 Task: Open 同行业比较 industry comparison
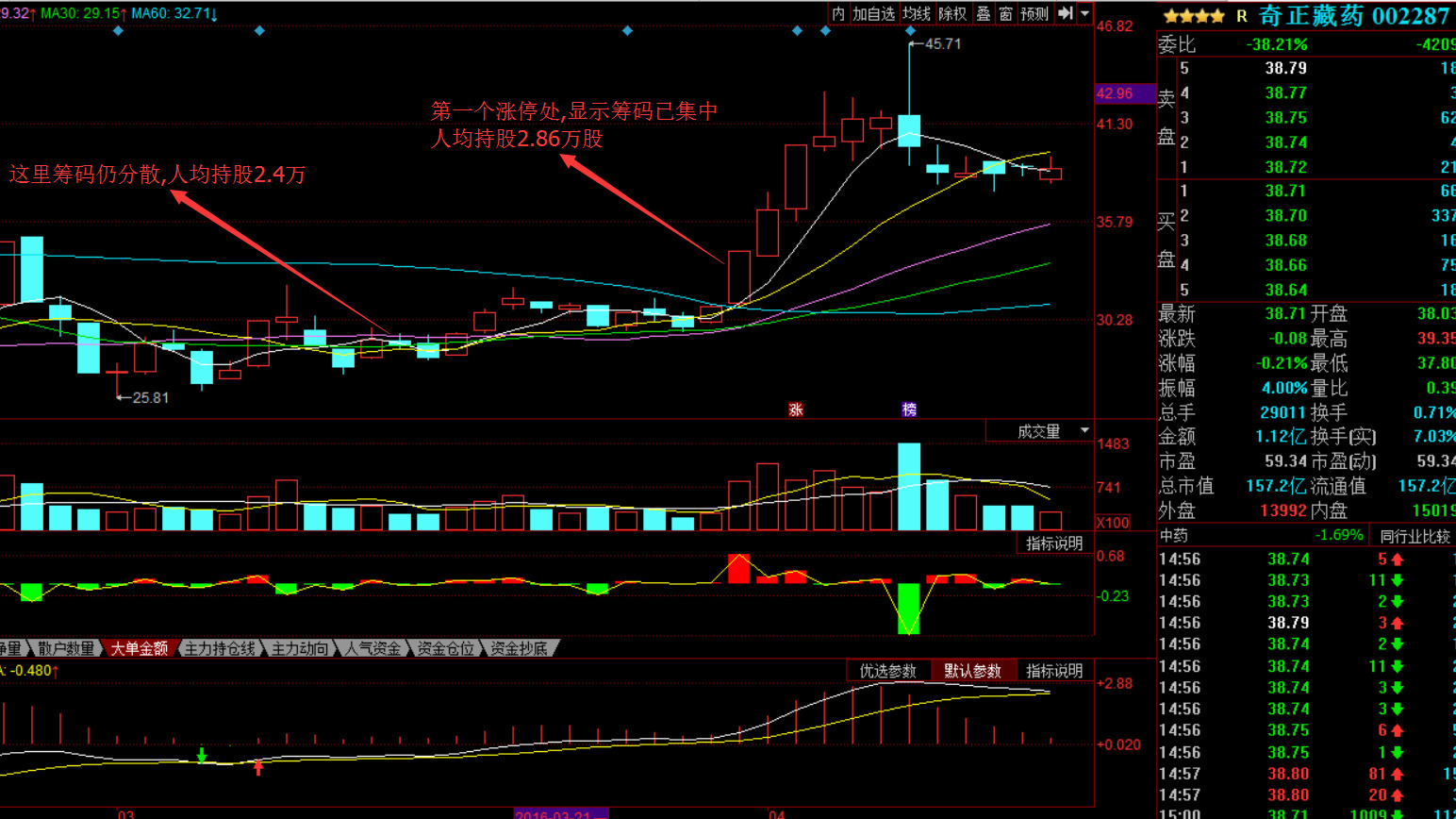click(x=1415, y=536)
